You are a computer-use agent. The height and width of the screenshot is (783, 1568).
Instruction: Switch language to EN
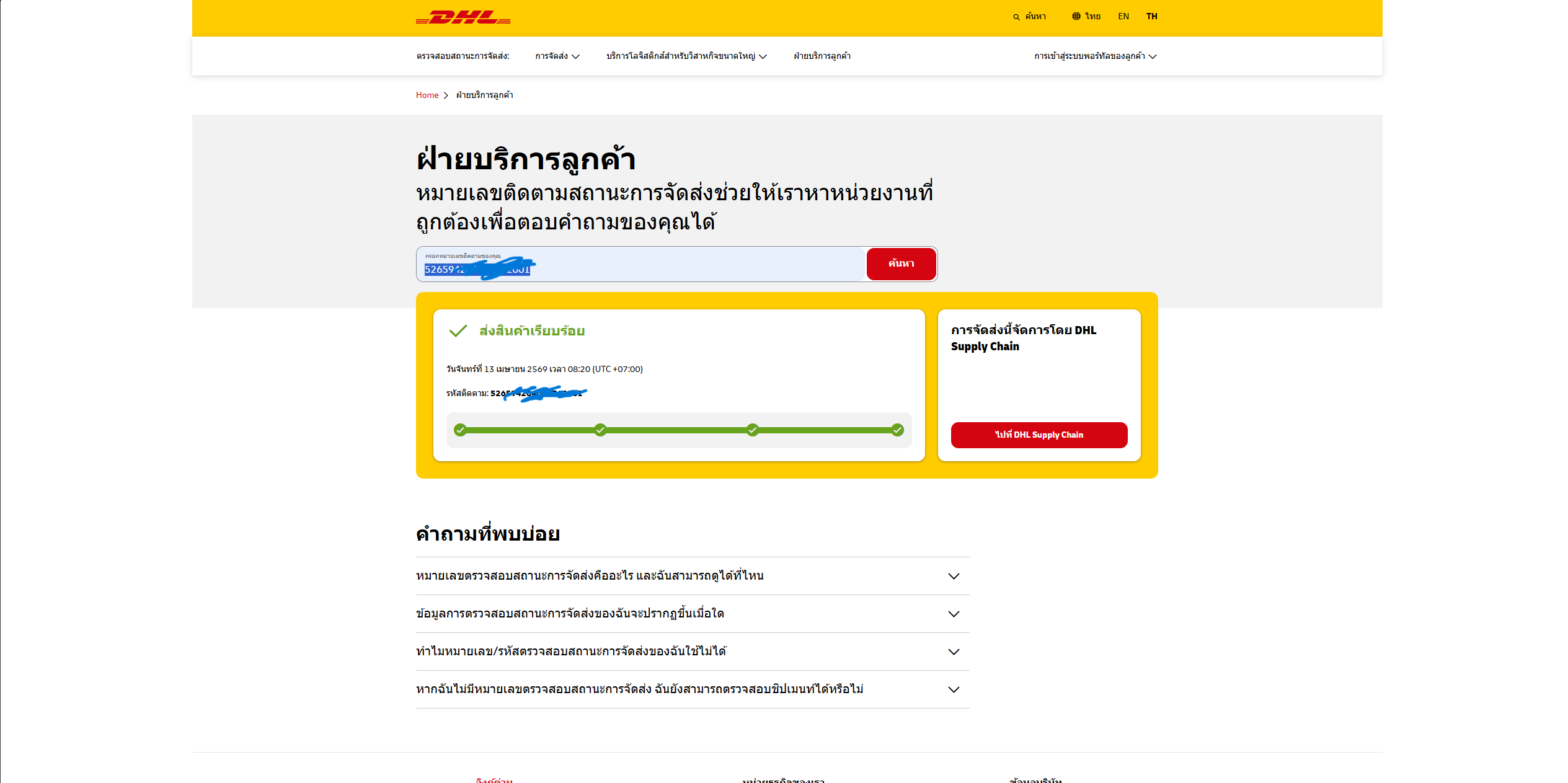pyautogui.click(x=1123, y=17)
